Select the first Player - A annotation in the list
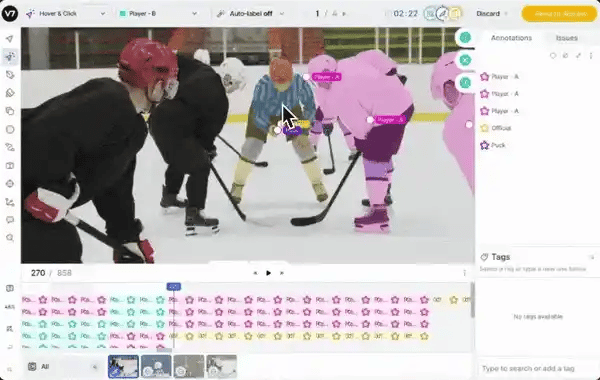600x380 pixels. (499, 77)
